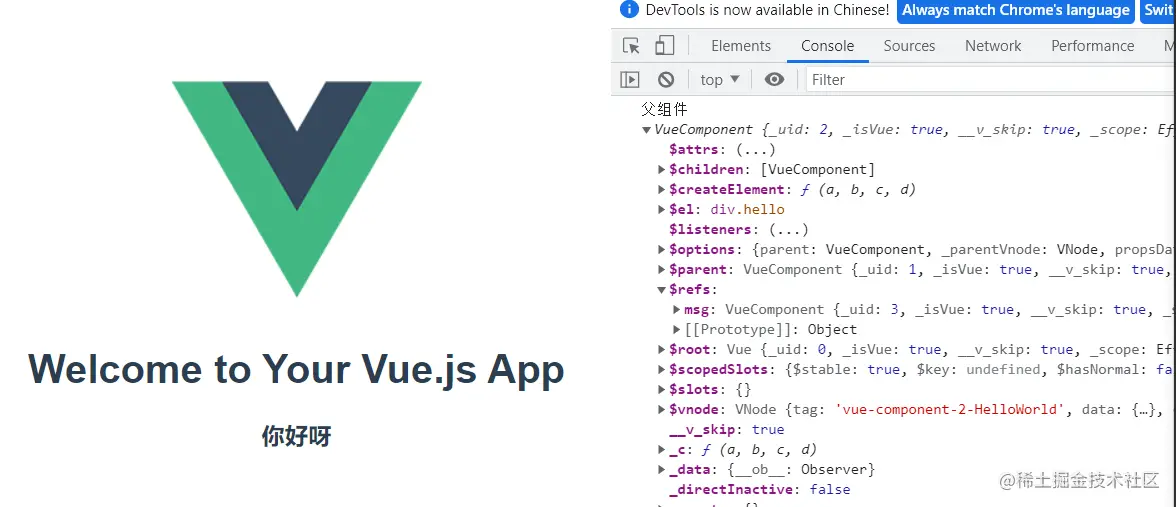Open the Sources tab
1176x507 pixels.
click(x=909, y=46)
